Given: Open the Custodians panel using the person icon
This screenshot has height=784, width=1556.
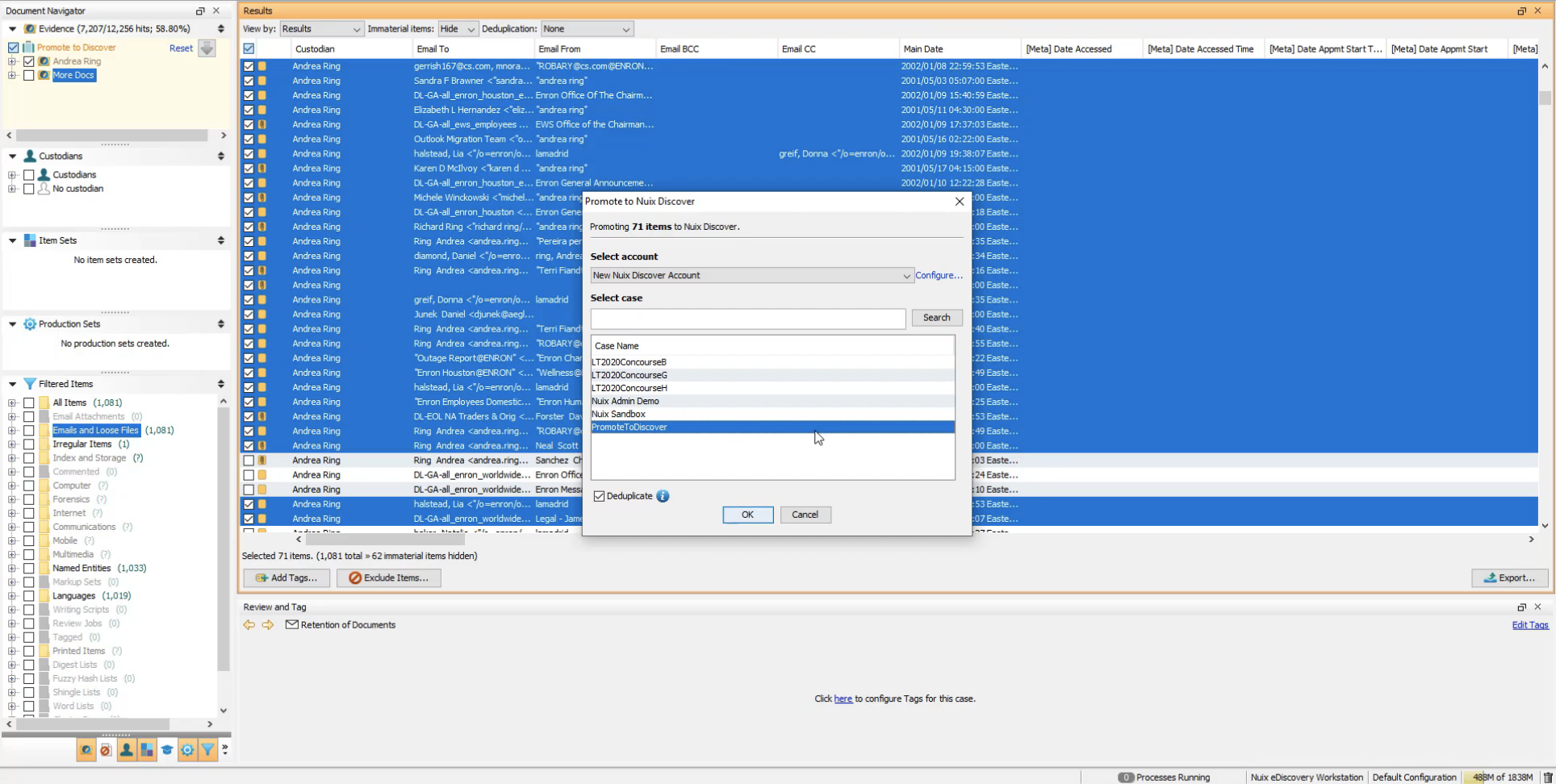Looking at the screenshot, I should [x=127, y=750].
